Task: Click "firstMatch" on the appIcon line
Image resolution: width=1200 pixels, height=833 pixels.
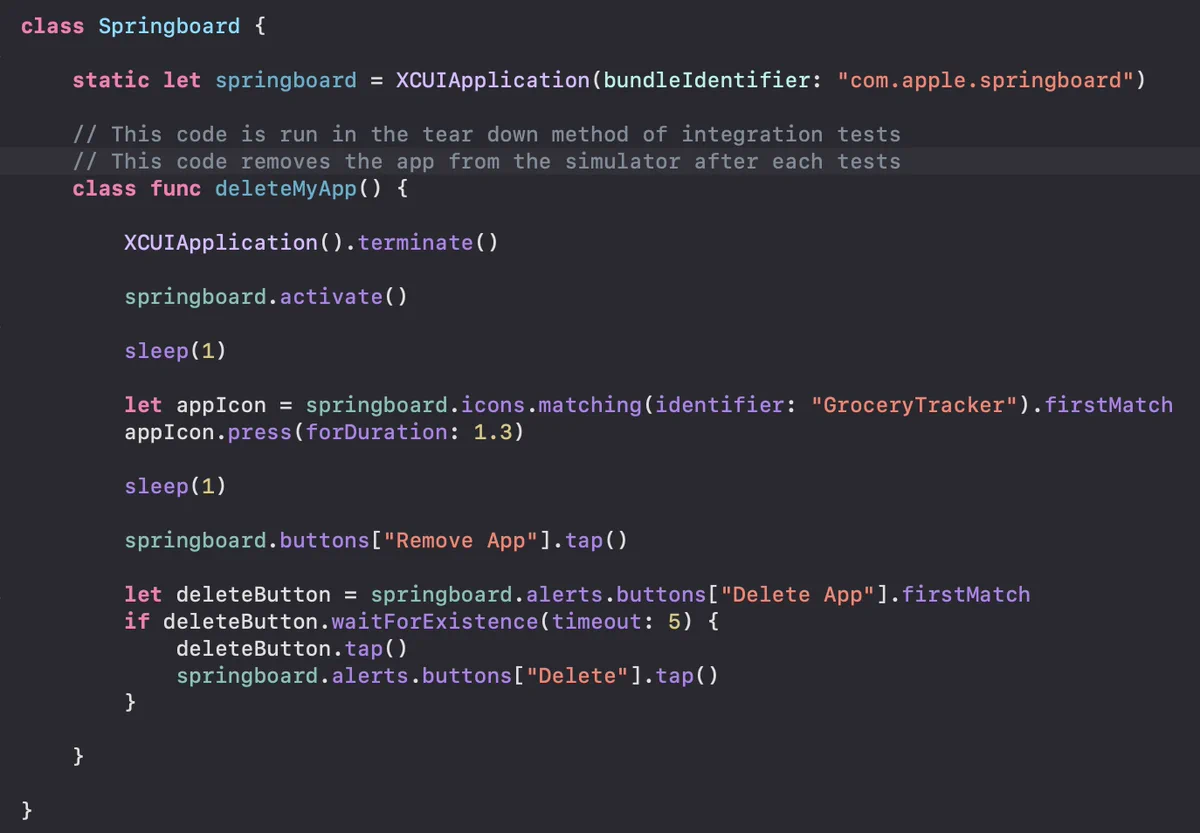Action: tap(1109, 405)
